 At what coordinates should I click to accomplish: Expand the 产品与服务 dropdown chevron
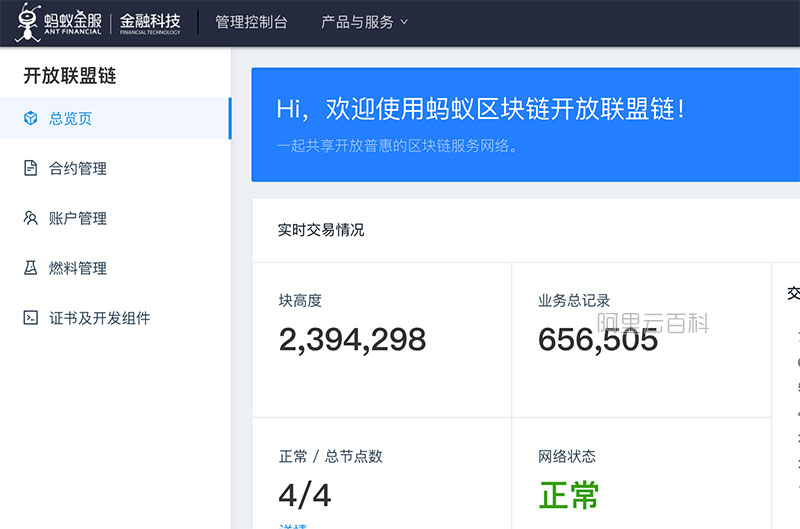(404, 22)
